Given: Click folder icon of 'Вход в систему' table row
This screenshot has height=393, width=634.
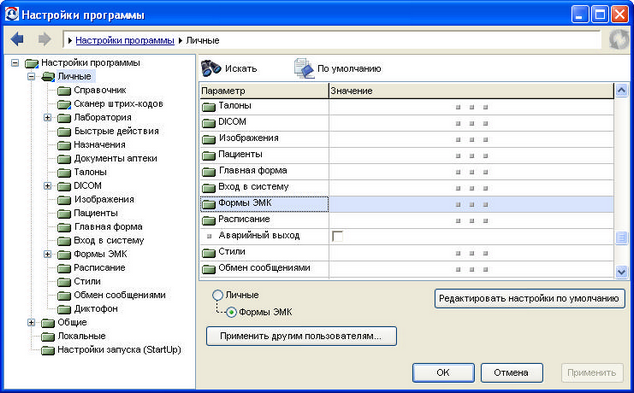Looking at the screenshot, I should pos(209,188).
